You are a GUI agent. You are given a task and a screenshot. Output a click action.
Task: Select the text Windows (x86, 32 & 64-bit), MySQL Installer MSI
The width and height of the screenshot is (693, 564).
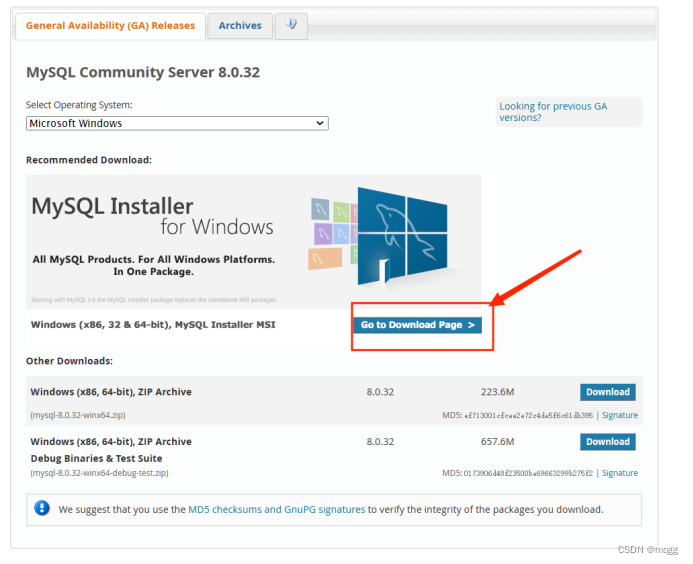tap(153, 325)
